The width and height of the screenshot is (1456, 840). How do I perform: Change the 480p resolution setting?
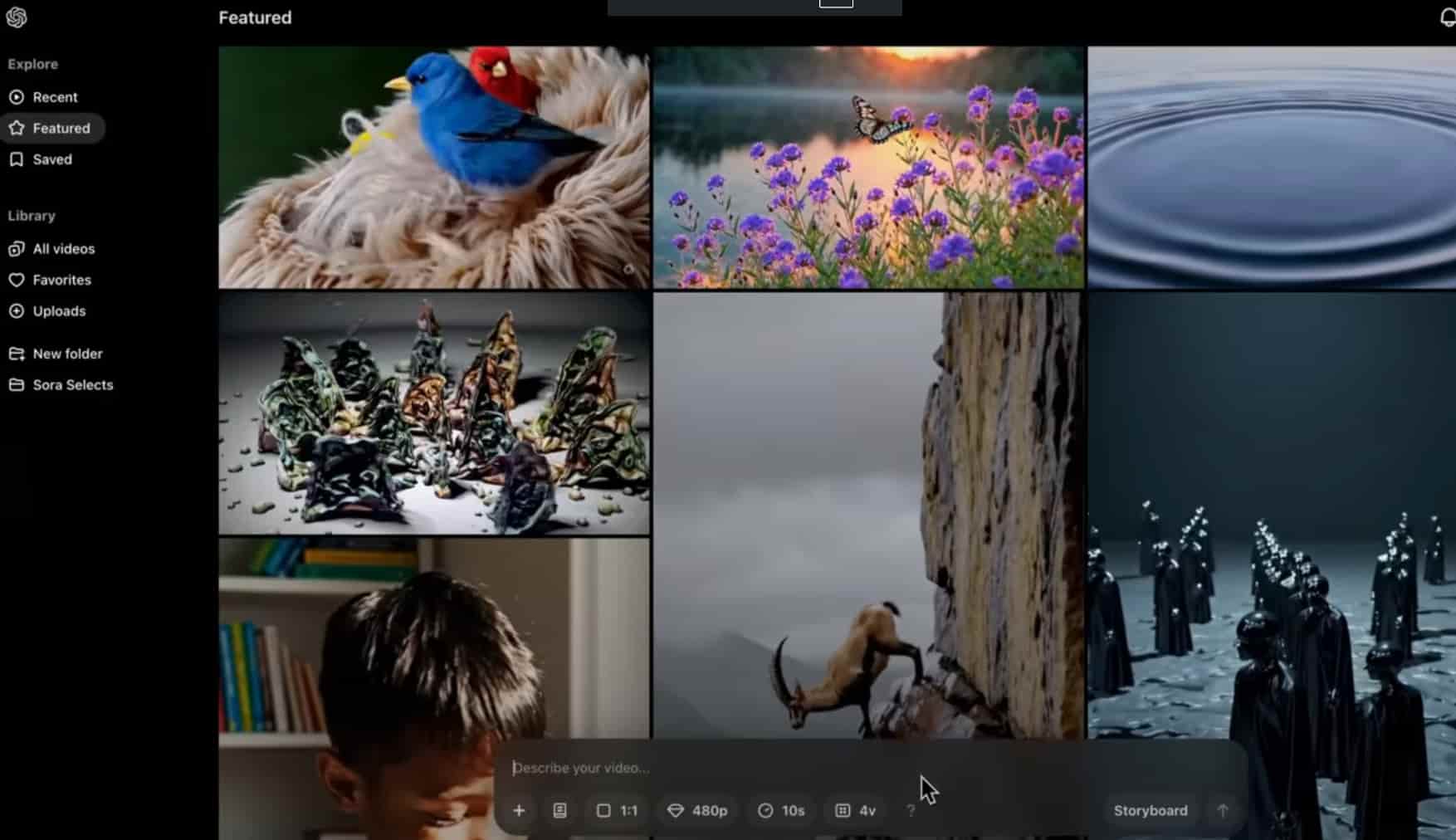pyautogui.click(x=697, y=811)
